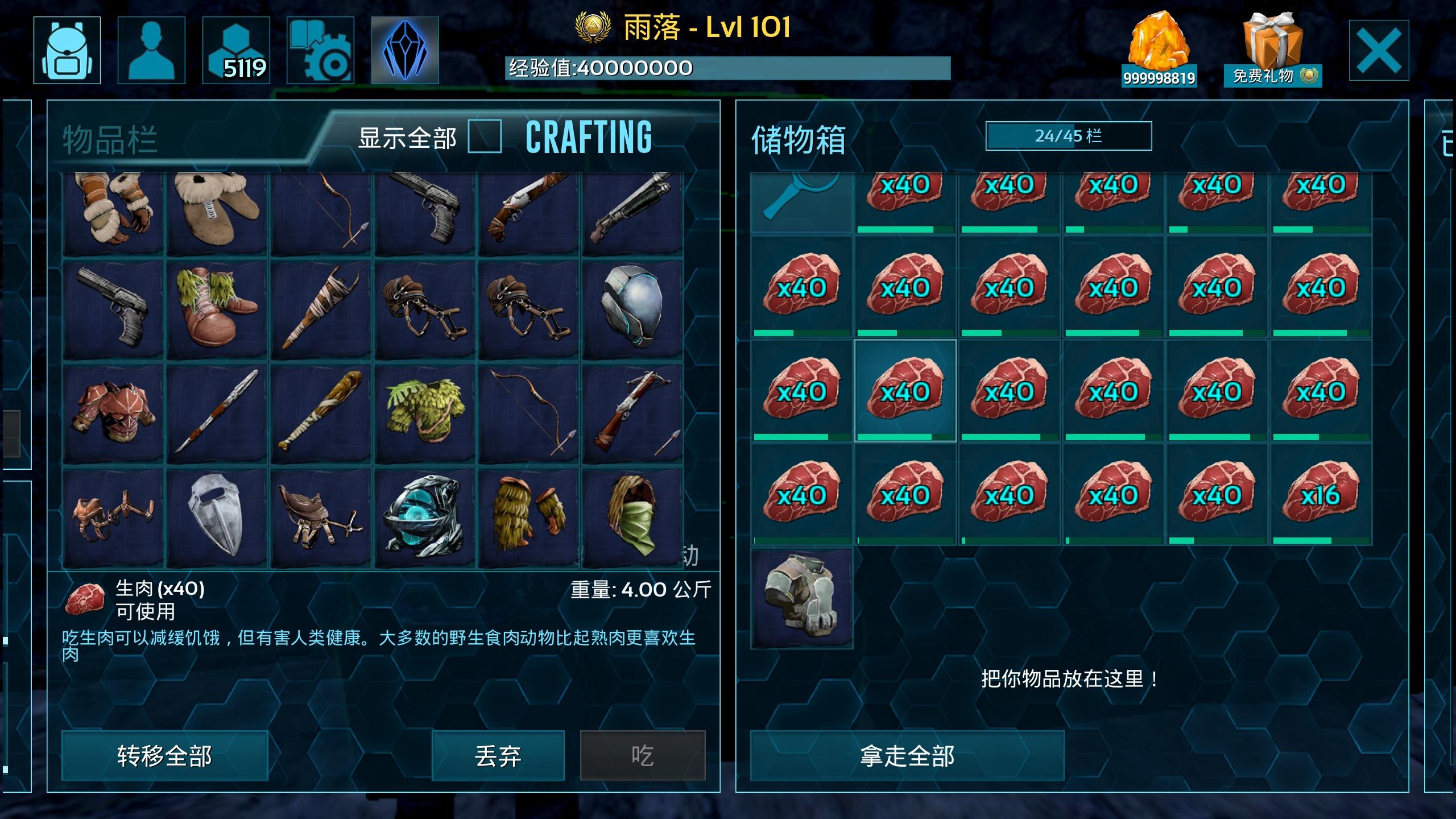Open the character profile silhouette icon
The image size is (1456, 819).
point(151,50)
